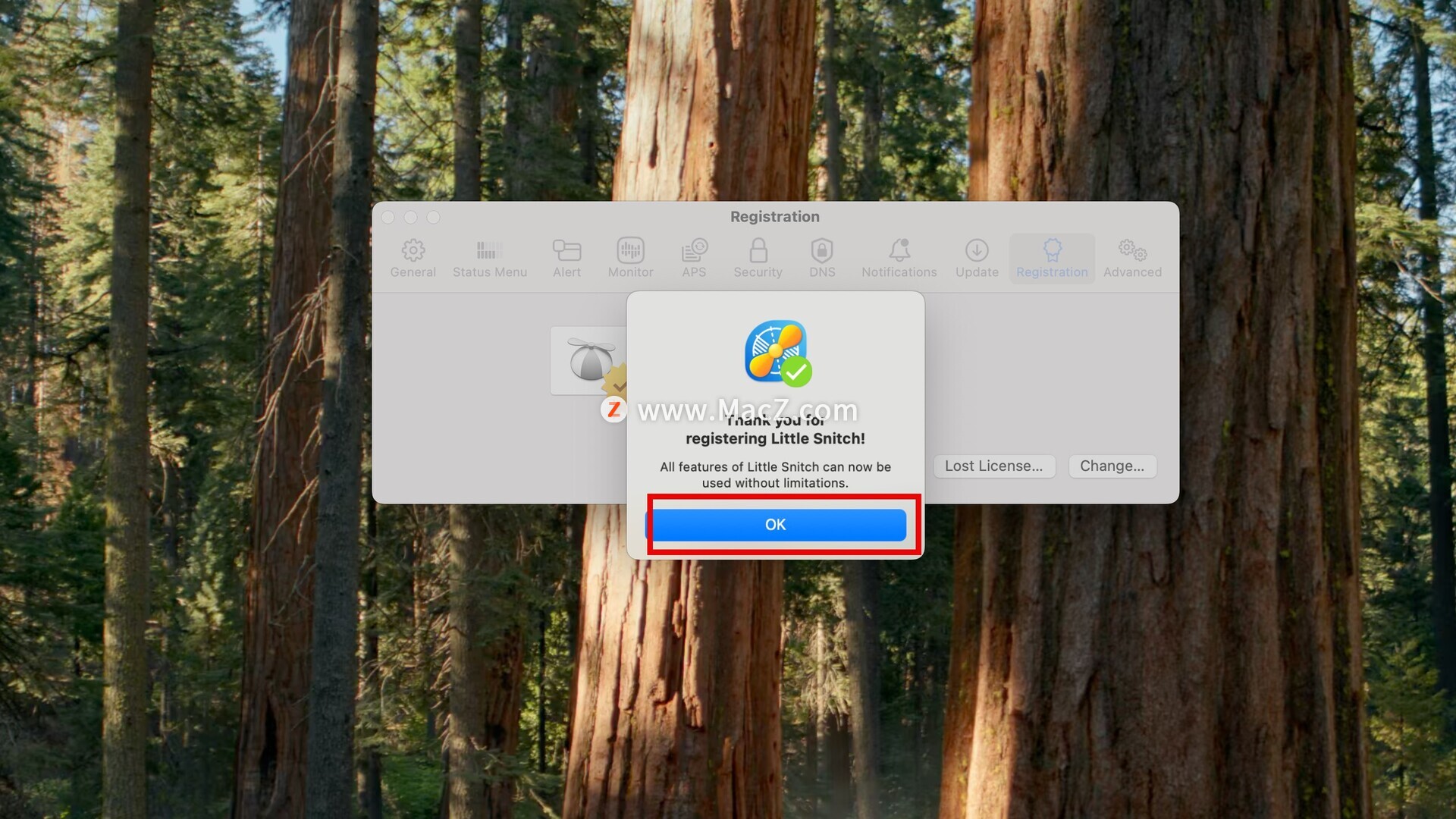Open the Security preferences pane
1456x819 pixels.
click(758, 259)
